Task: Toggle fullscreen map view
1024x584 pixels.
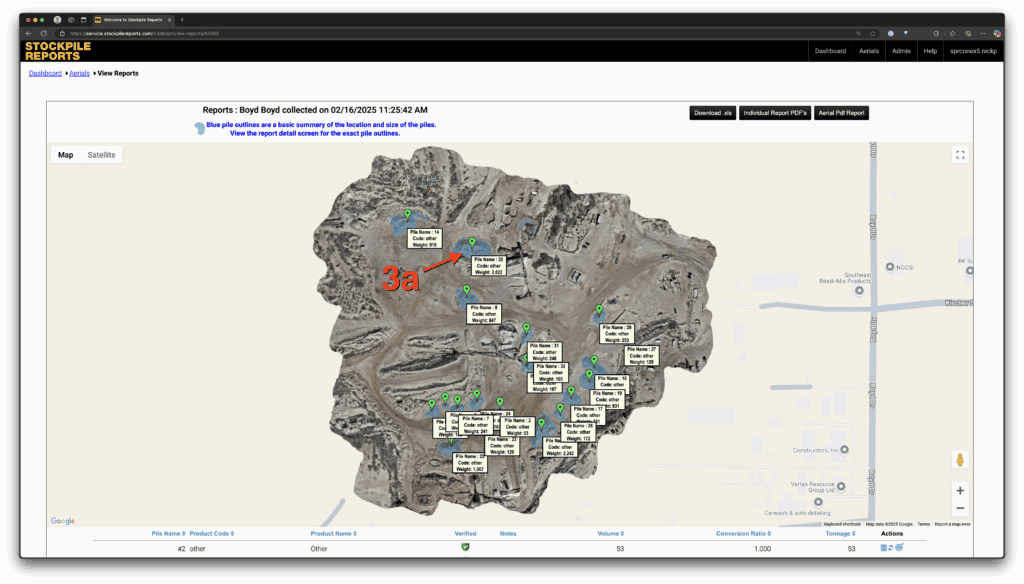Action: click(960, 155)
